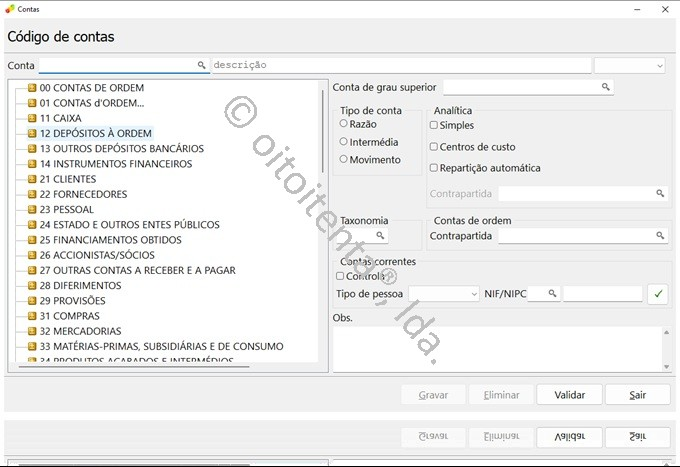Open the dropdown right of descrição field
The width and height of the screenshot is (680, 467).
[630, 66]
